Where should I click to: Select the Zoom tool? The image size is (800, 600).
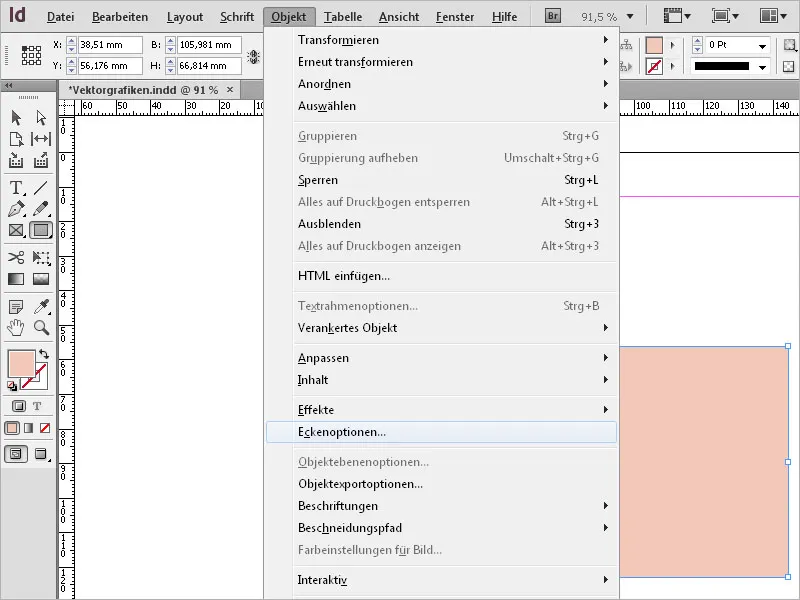(x=41, y=328)
